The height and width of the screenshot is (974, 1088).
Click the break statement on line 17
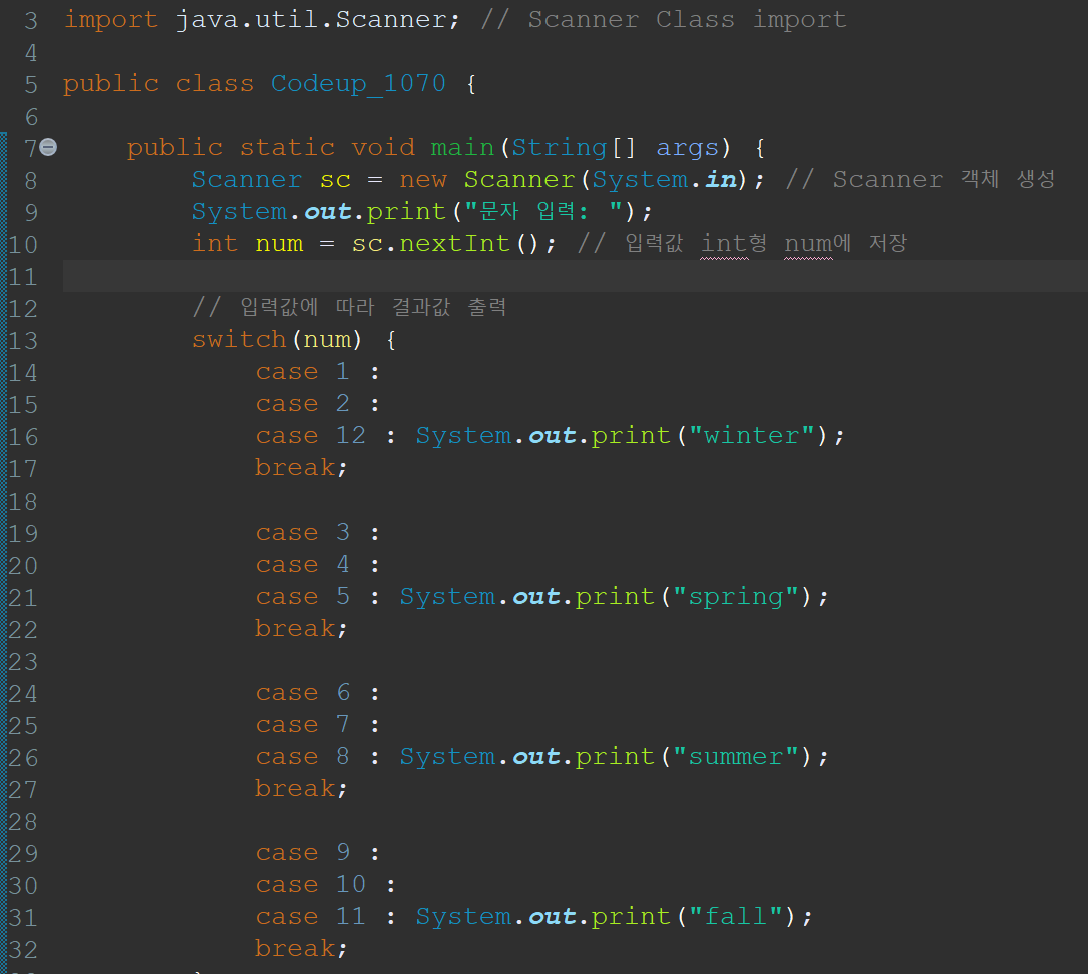tap(295, 467)
